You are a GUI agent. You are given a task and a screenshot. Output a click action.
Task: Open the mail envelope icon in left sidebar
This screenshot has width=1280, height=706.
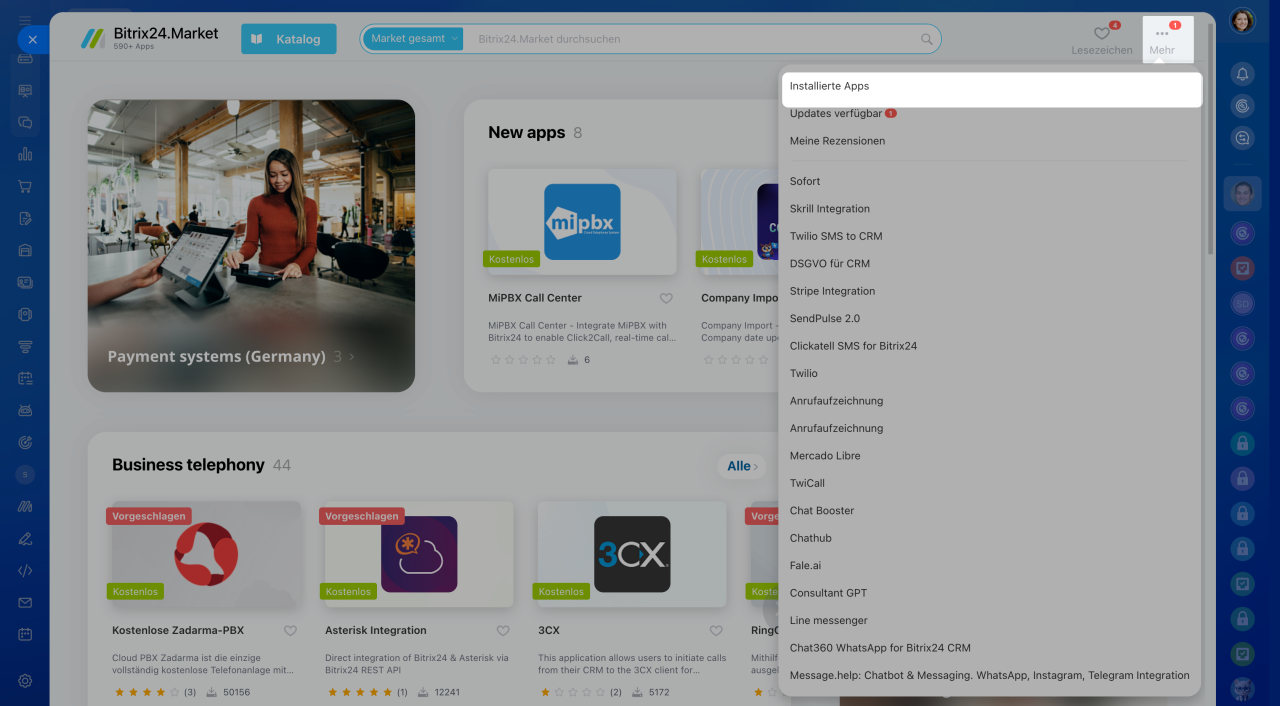(25, 603)
